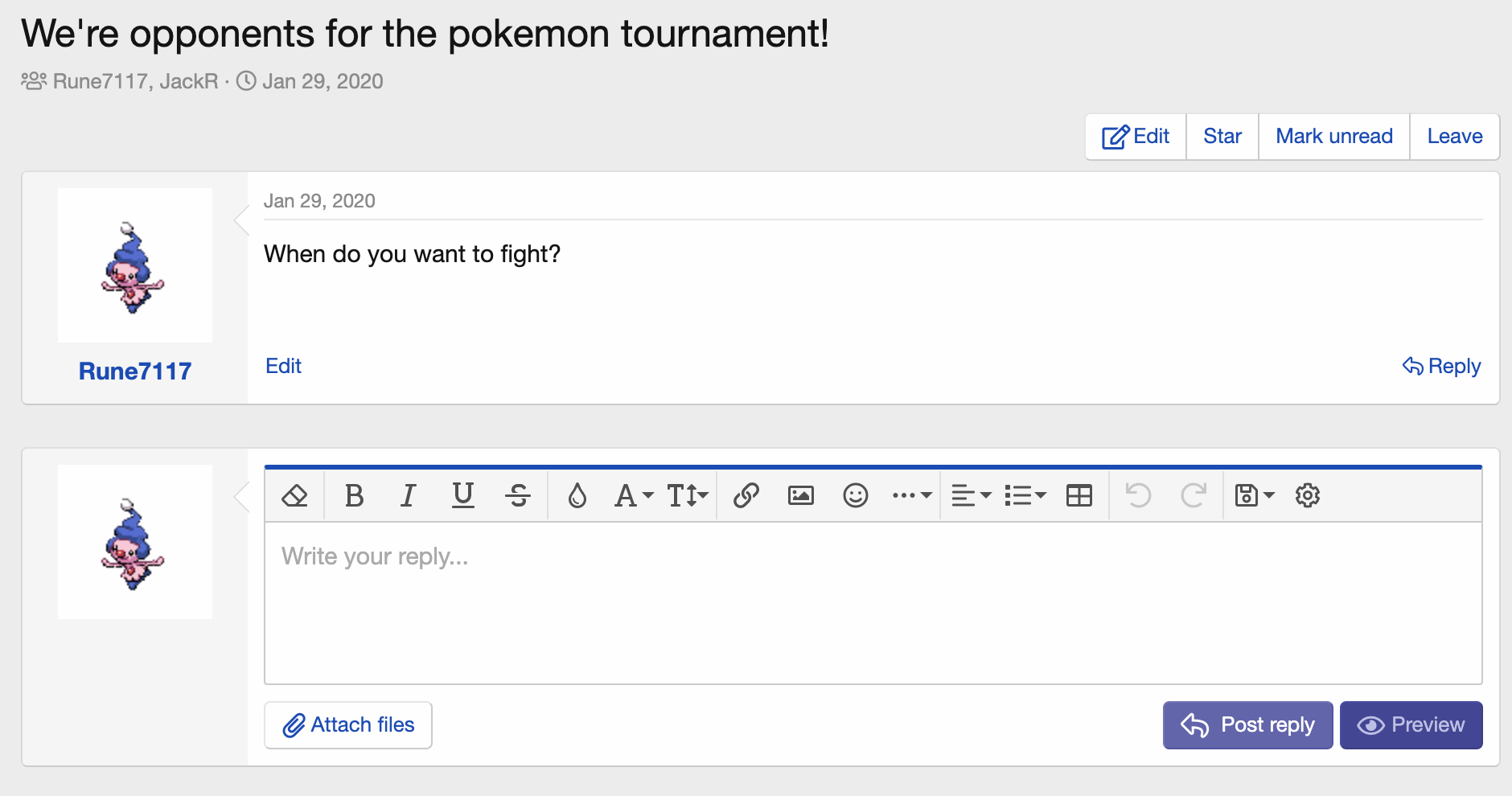Open the editor settings gear icon

[1308, 495]
